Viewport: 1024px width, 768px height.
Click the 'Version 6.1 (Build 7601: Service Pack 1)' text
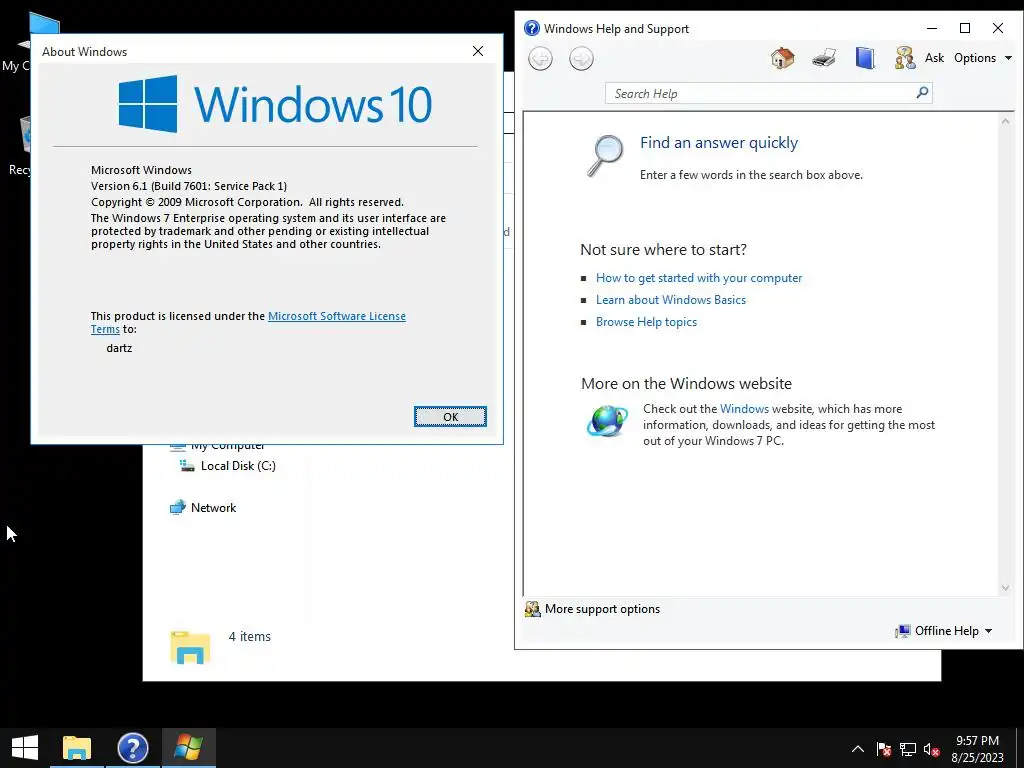[189, 186]
